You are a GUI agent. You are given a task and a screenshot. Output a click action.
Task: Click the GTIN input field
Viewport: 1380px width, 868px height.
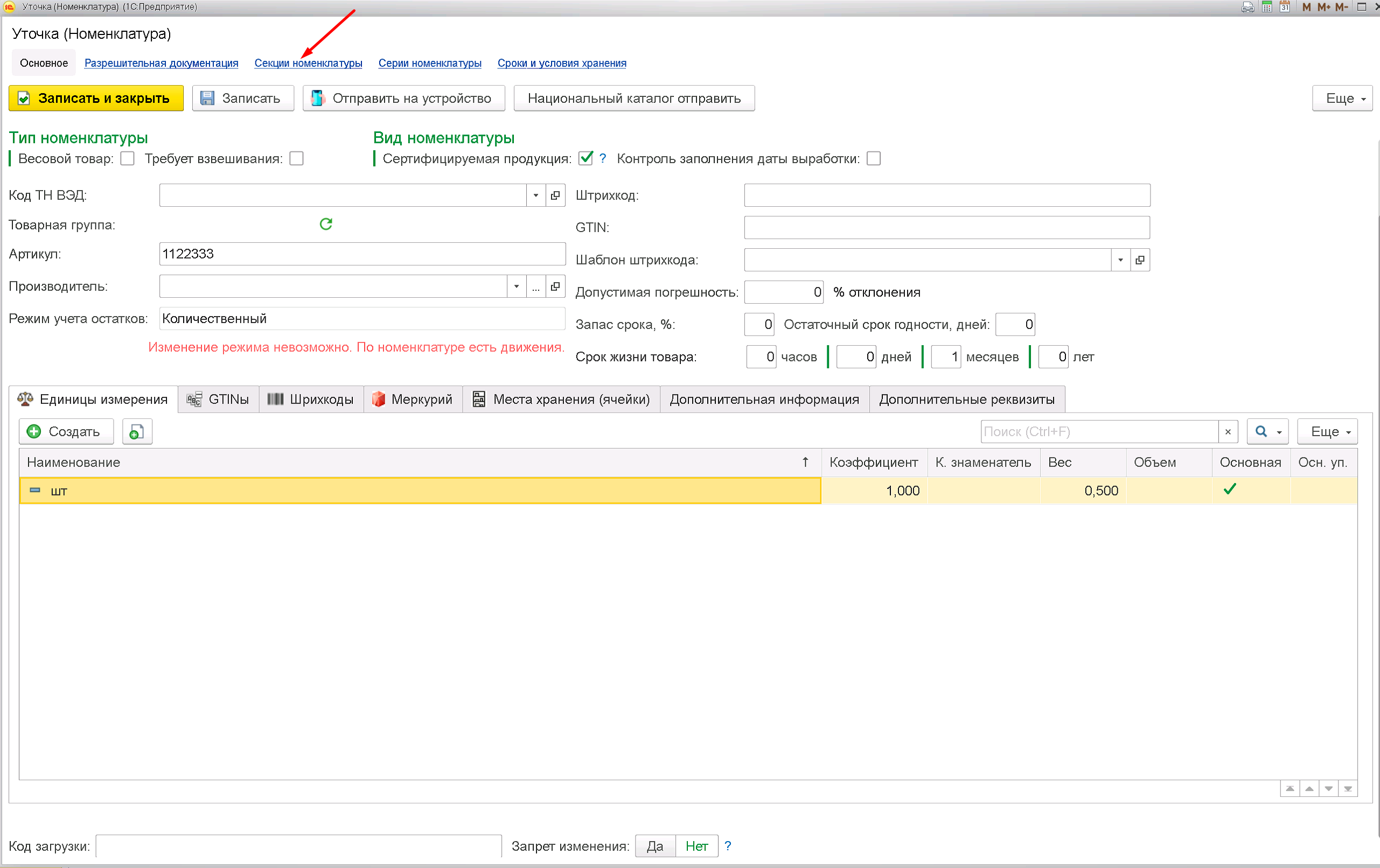[947, 227]
